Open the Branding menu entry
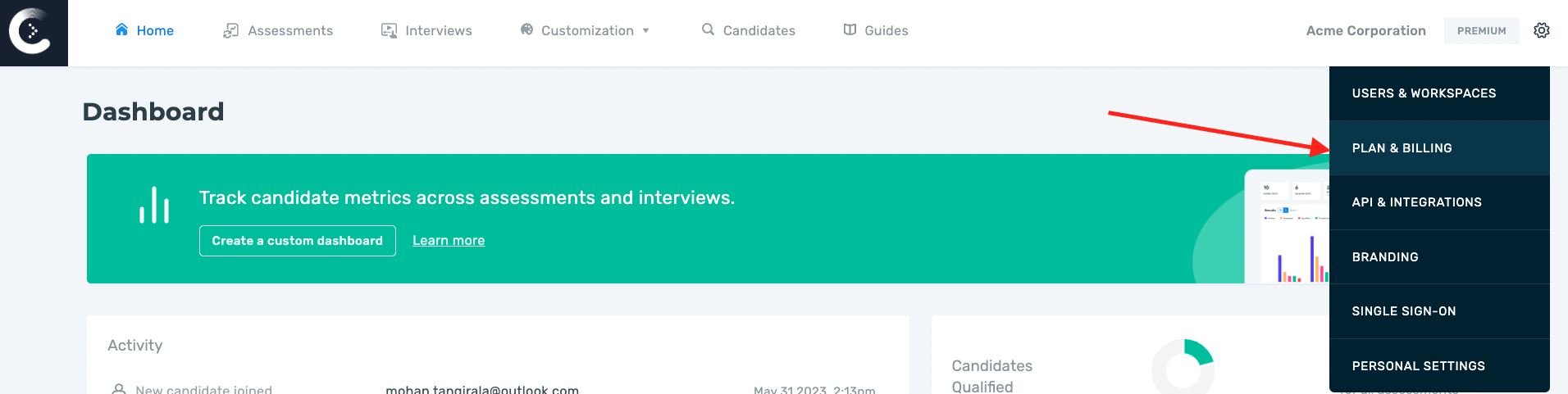 tap(1385, 257)
